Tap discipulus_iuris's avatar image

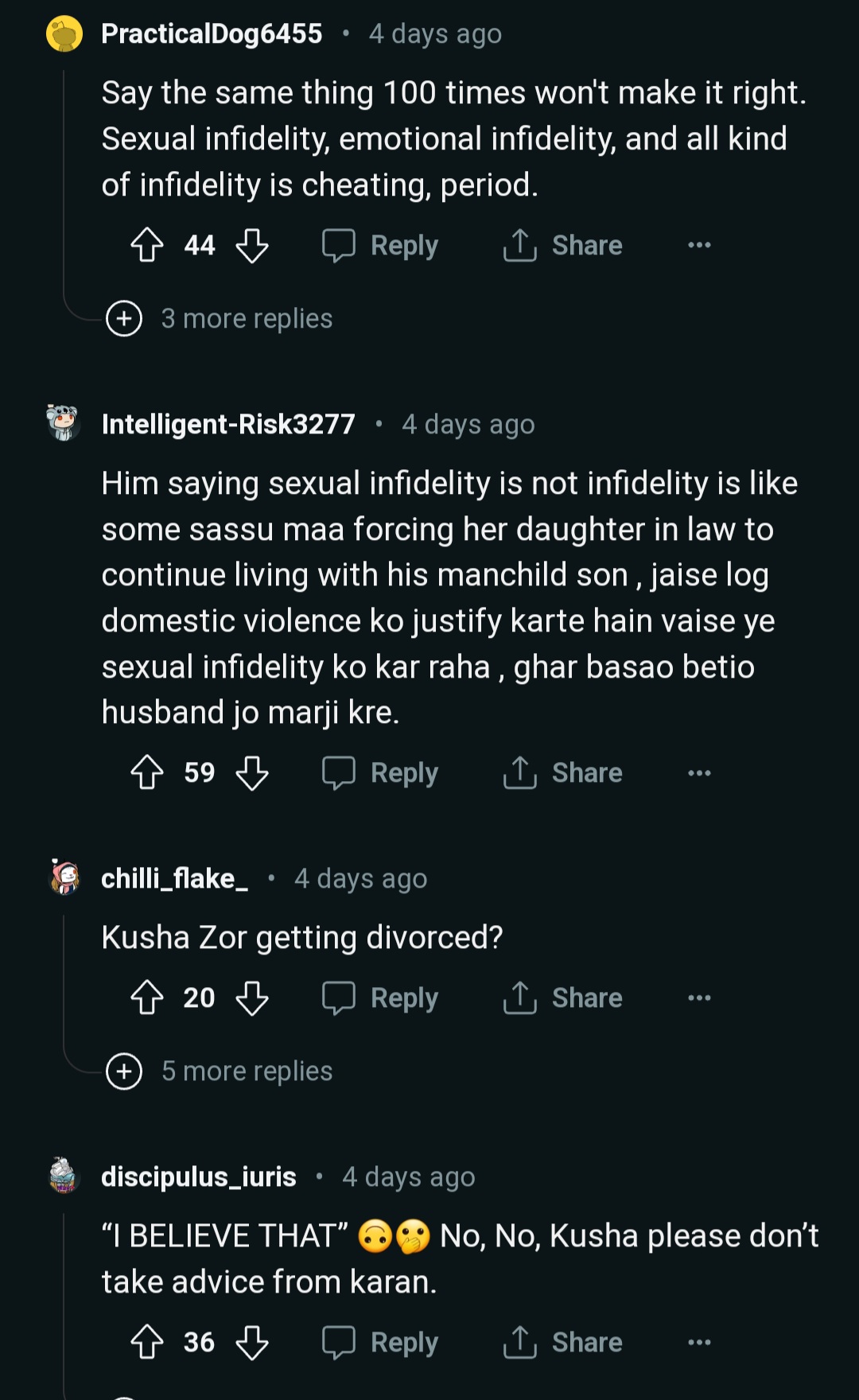(x=64, y=1176)
